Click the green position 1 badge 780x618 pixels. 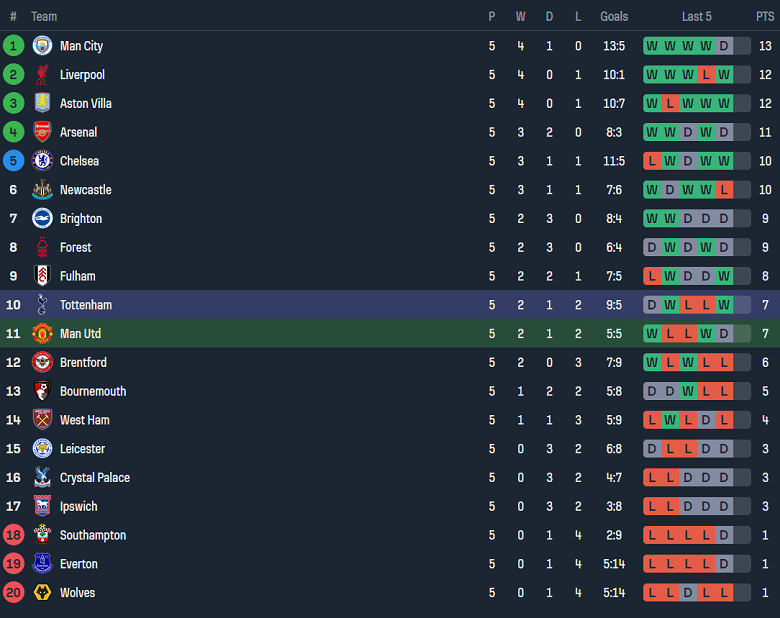click(13, 46)
